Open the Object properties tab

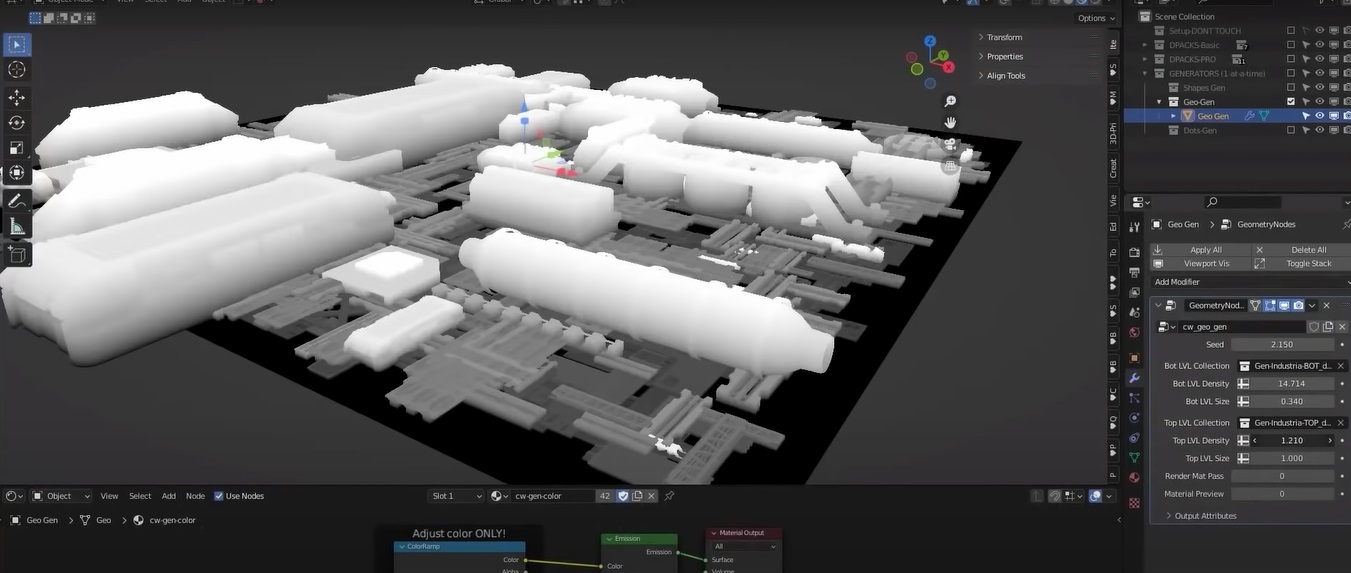coord(1134,358)
